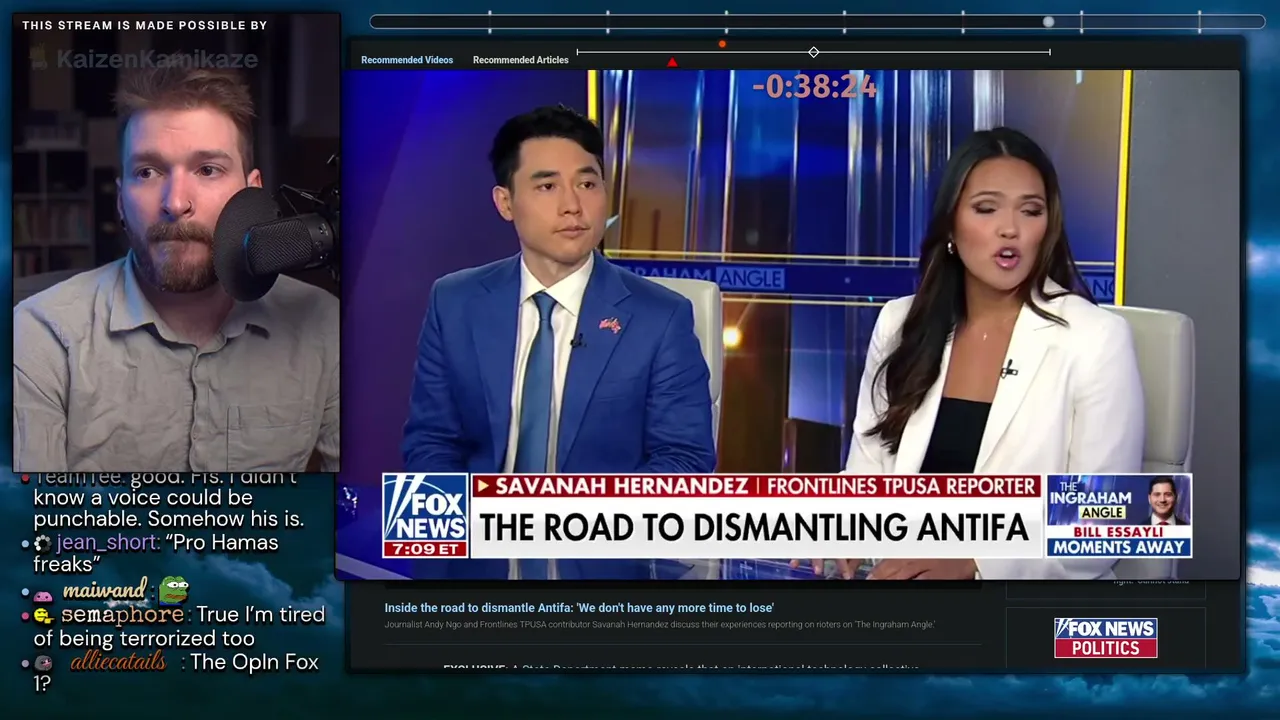The width and height of the screenshot is (1280, 720).
Task: Click the Pepe frog emote in maiwand's message
Action: pos(174,589)
